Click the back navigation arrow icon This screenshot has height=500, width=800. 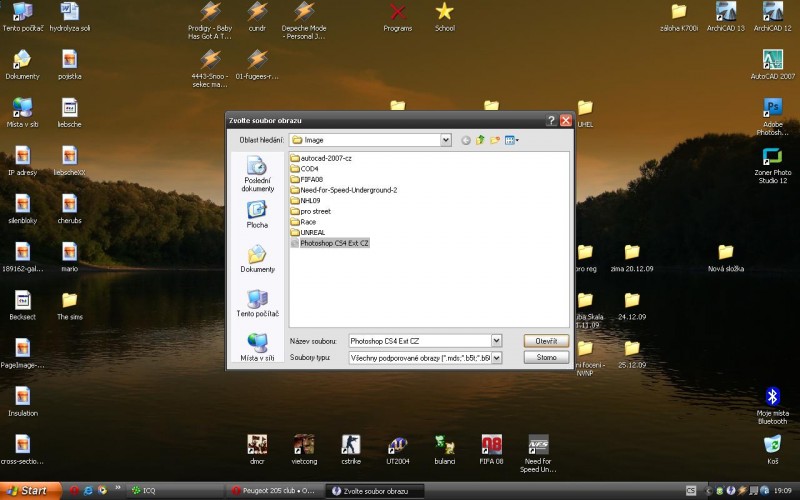[x=466, y=140]
